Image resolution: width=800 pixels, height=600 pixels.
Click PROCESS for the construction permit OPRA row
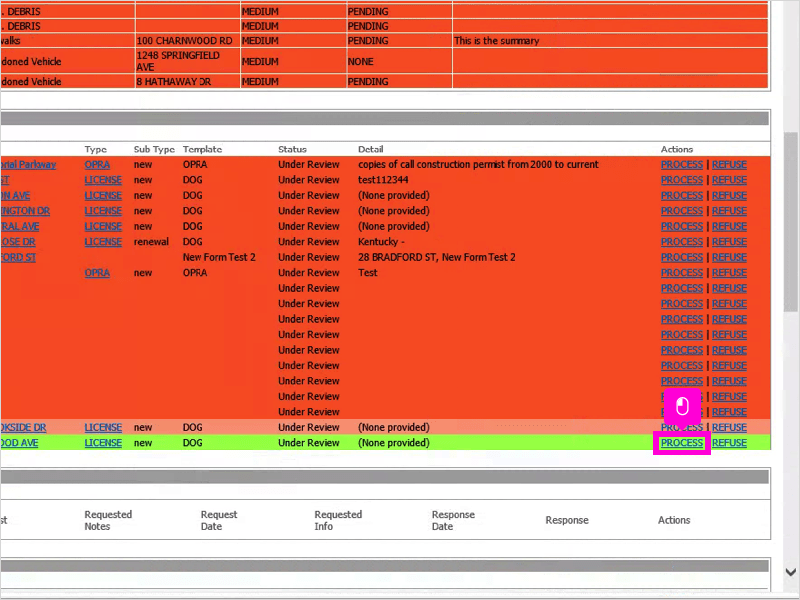point(682,165)
